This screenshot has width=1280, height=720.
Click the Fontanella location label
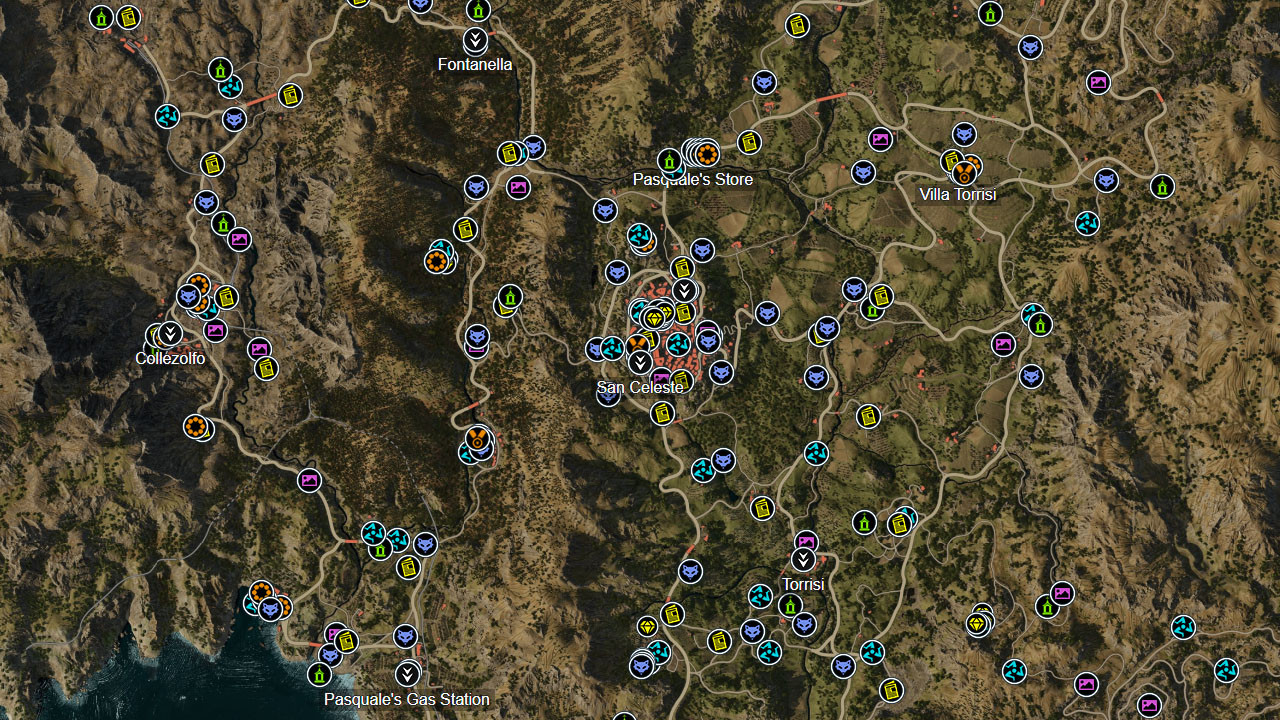coord(475,64)
